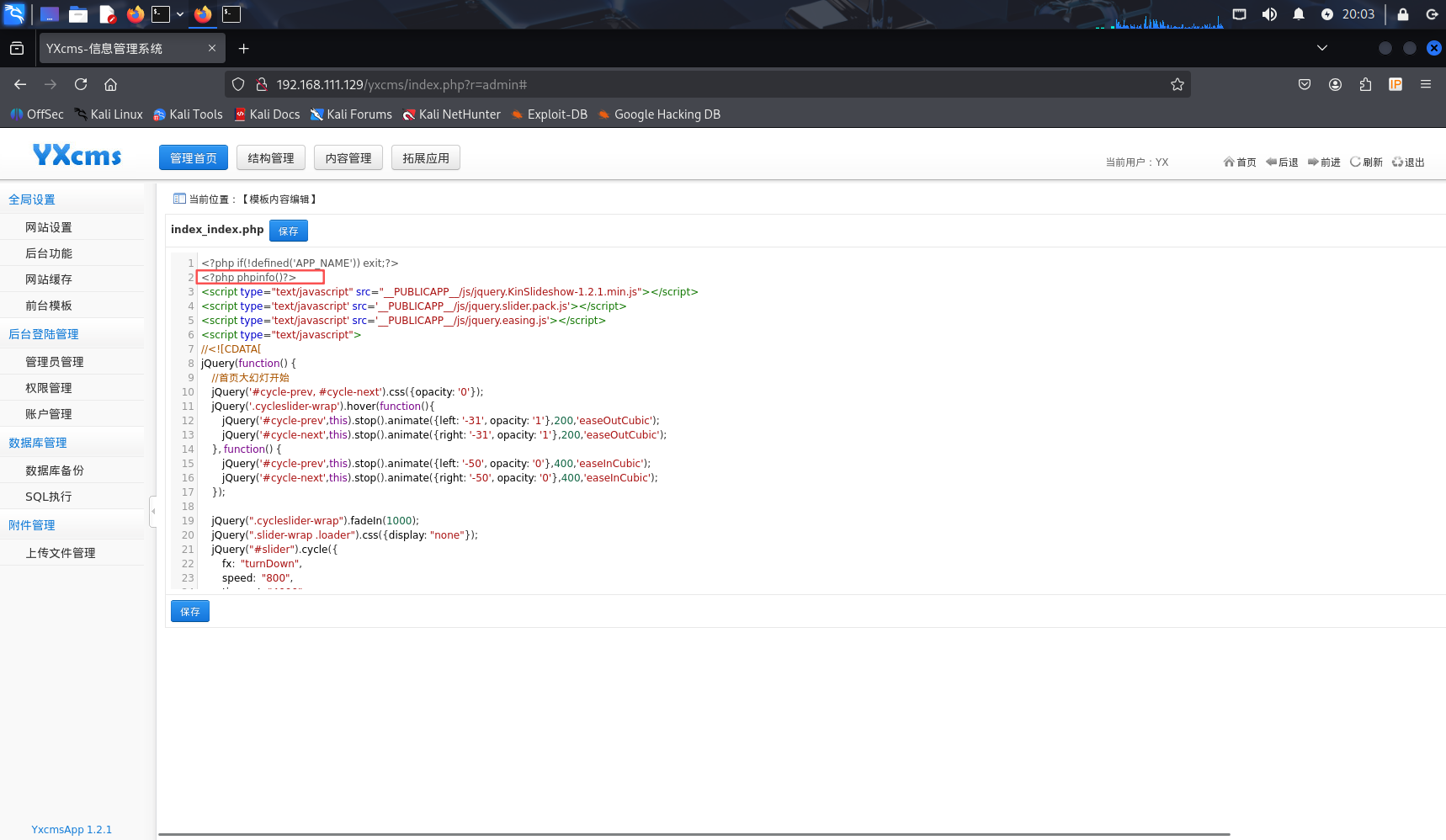Open 后台功能 in the sidebar
Image resolution: width=1446 pixels, height=840 pixels.
[x=49, y=253]
